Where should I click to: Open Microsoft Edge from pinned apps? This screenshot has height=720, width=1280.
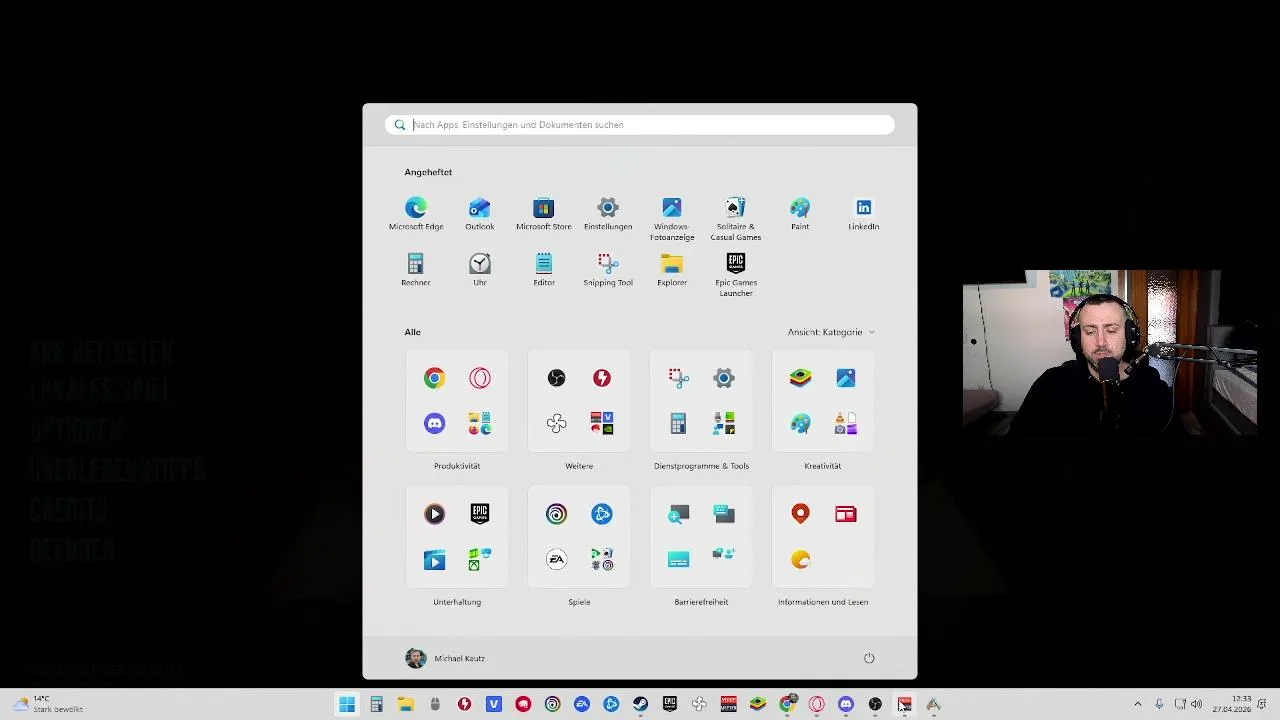(x=416, y=214)
